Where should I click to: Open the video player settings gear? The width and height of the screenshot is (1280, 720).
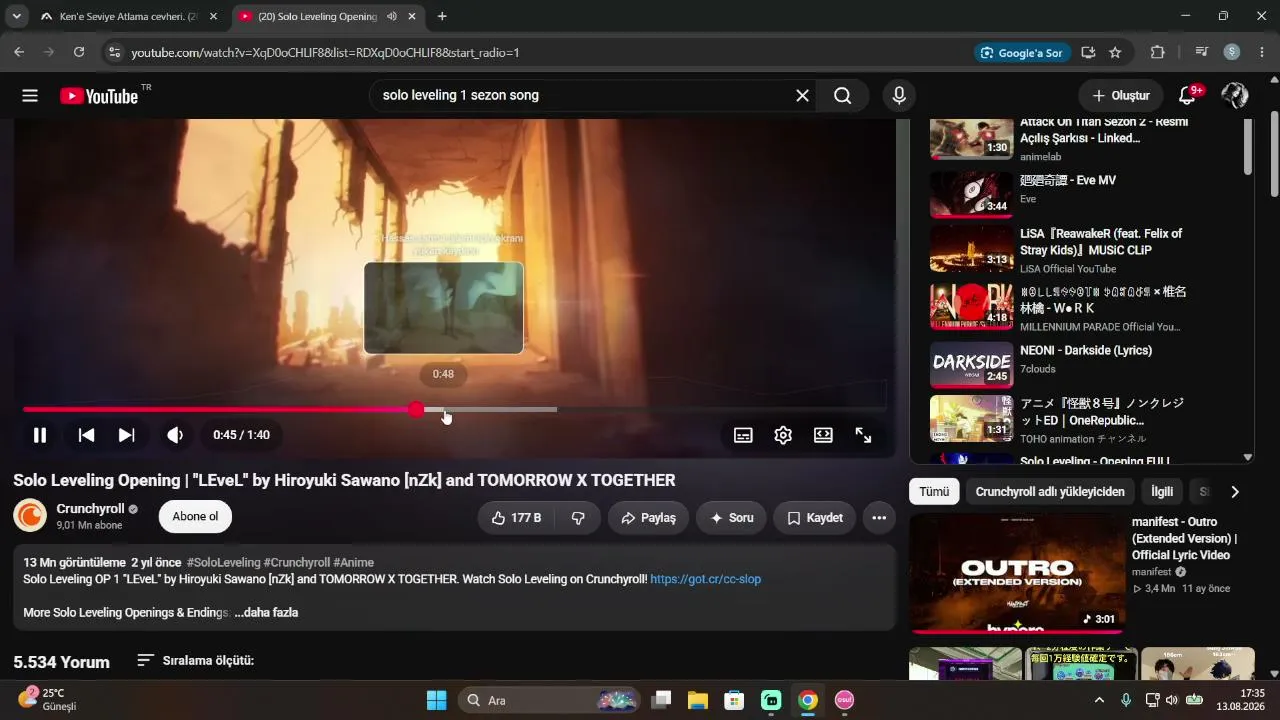coord(783,435)
